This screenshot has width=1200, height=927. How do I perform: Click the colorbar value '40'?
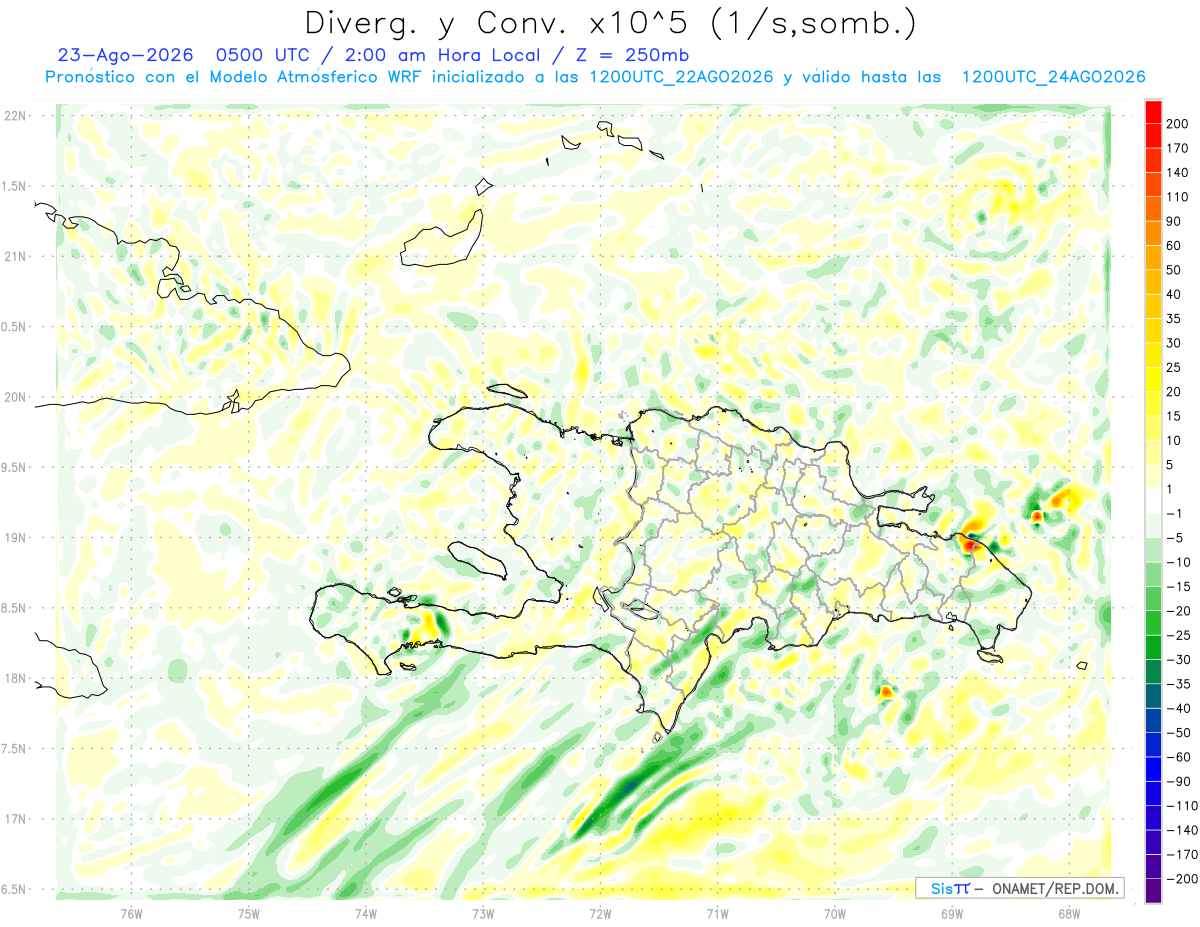tap(1175, 294)
